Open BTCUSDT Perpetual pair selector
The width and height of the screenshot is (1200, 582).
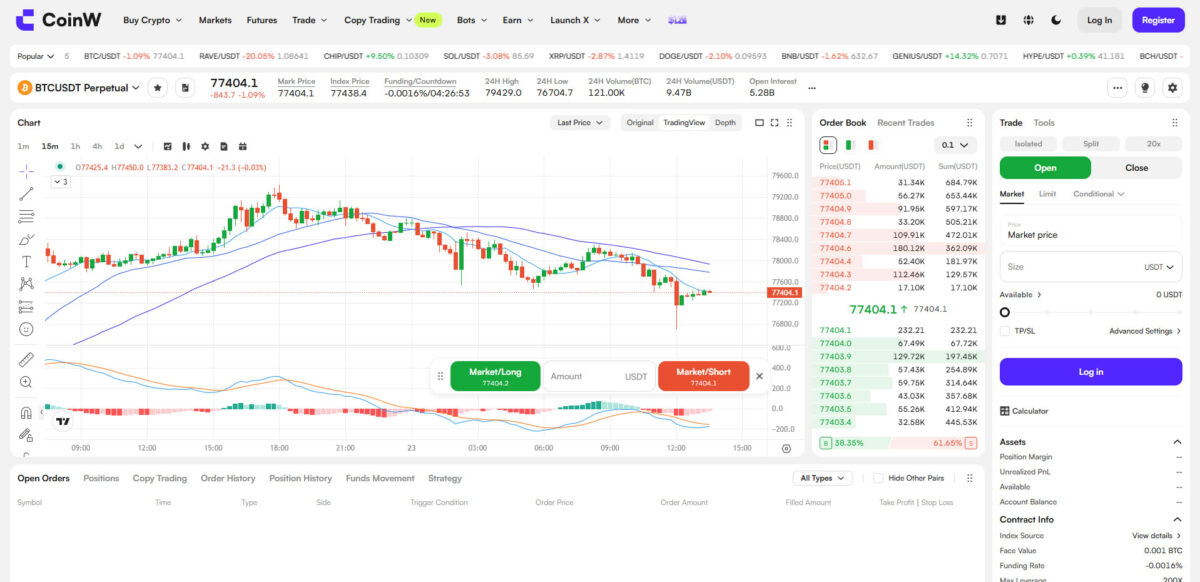pos(80,88)
